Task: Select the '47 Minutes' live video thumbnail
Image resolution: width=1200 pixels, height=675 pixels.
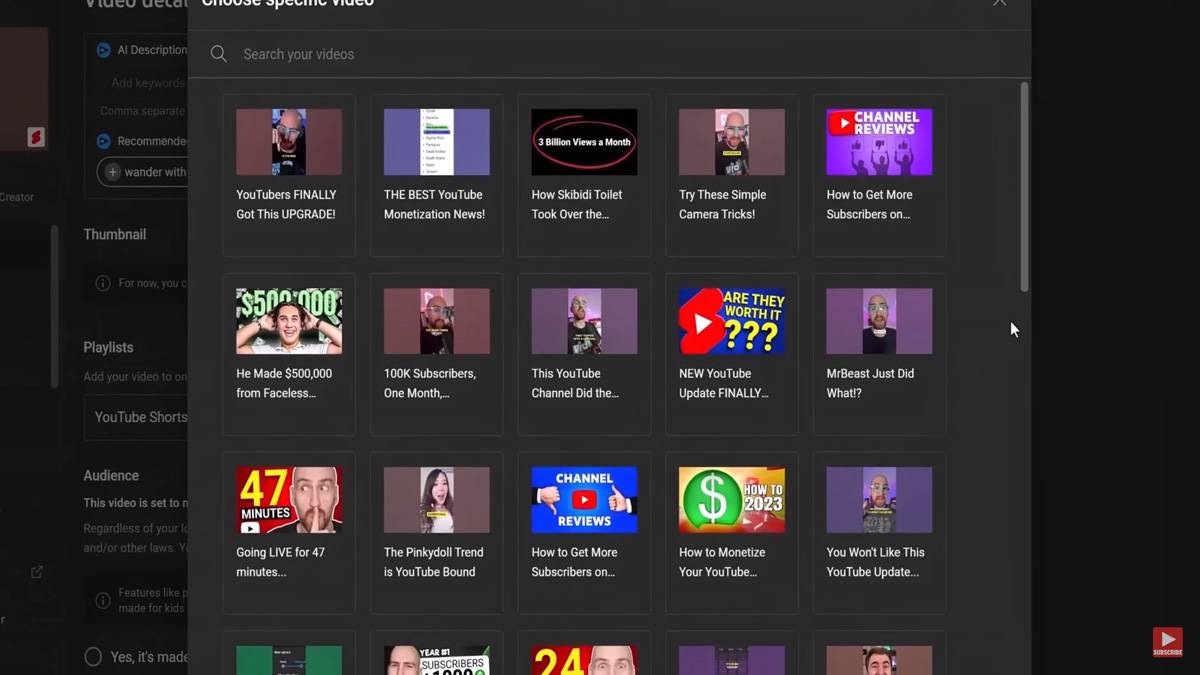Action: pyautogui.click(x=289, y=500)
